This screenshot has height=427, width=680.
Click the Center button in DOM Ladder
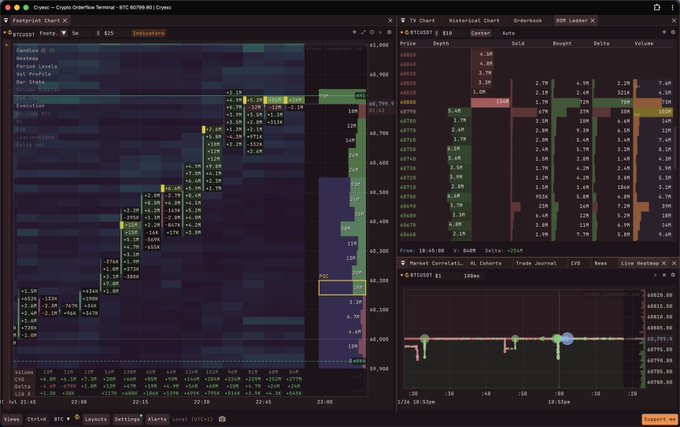(481, 33)
